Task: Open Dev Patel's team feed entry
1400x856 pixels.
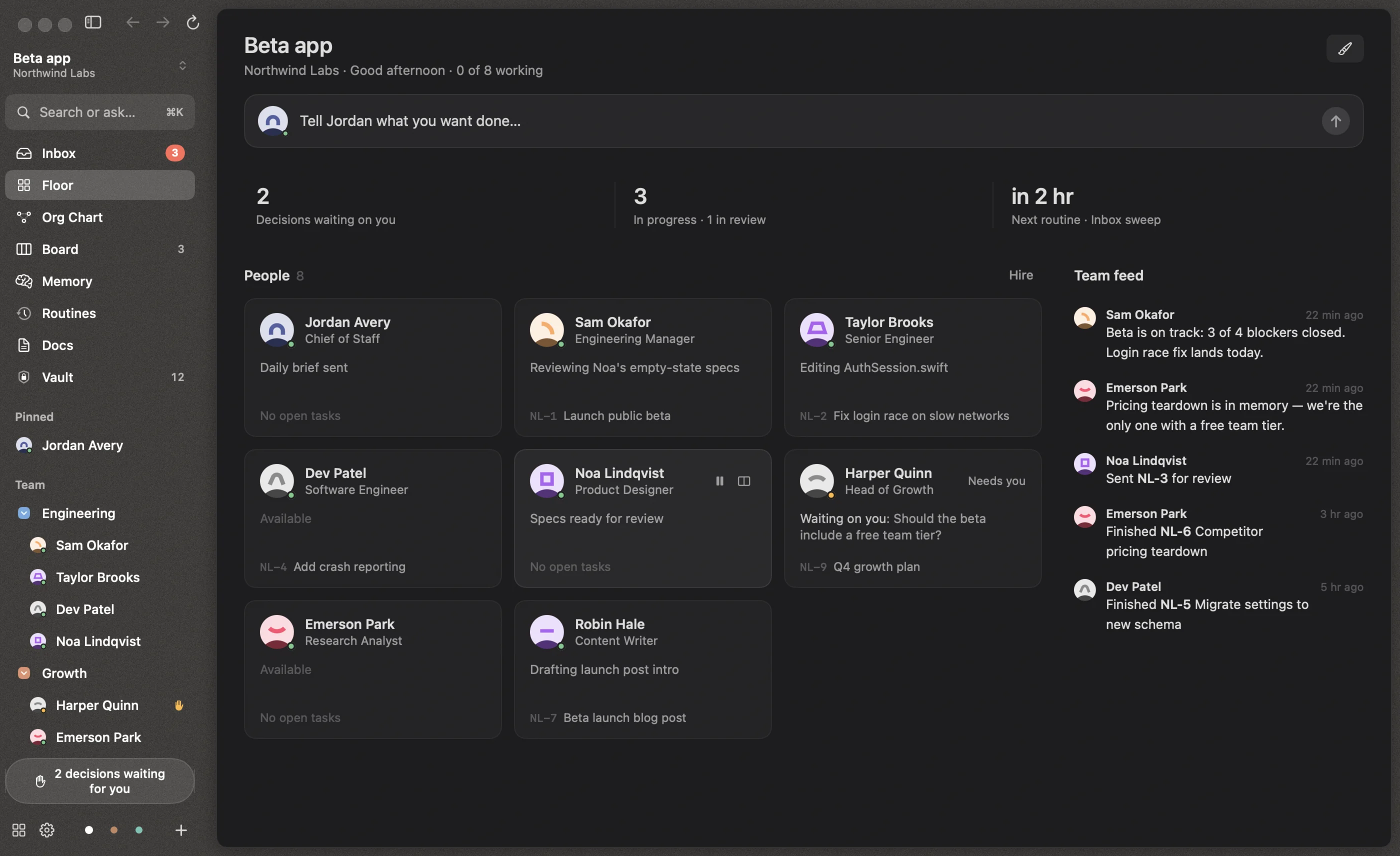Action: point(1217,605)
